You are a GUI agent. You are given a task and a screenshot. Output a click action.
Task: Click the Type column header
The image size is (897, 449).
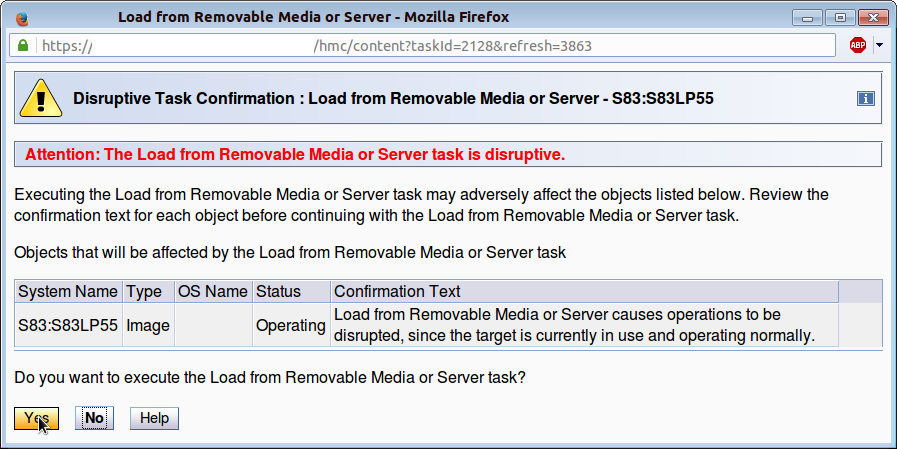(143, 291)
